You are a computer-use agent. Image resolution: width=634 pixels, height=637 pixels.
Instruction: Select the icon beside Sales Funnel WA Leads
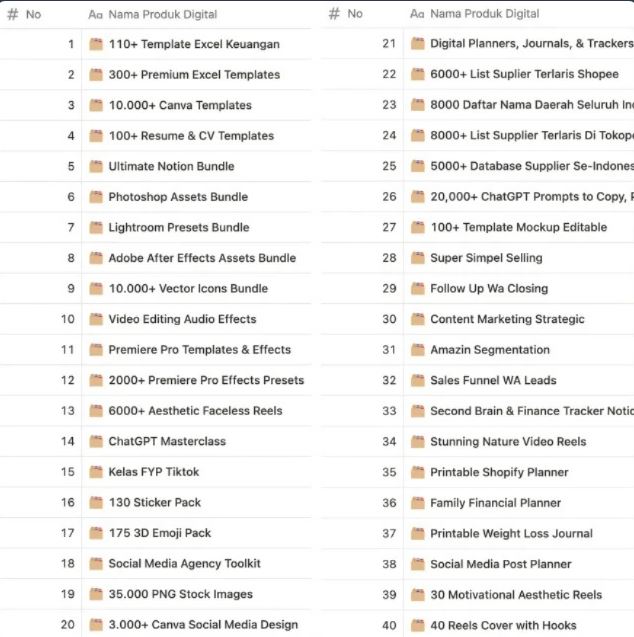418,380
